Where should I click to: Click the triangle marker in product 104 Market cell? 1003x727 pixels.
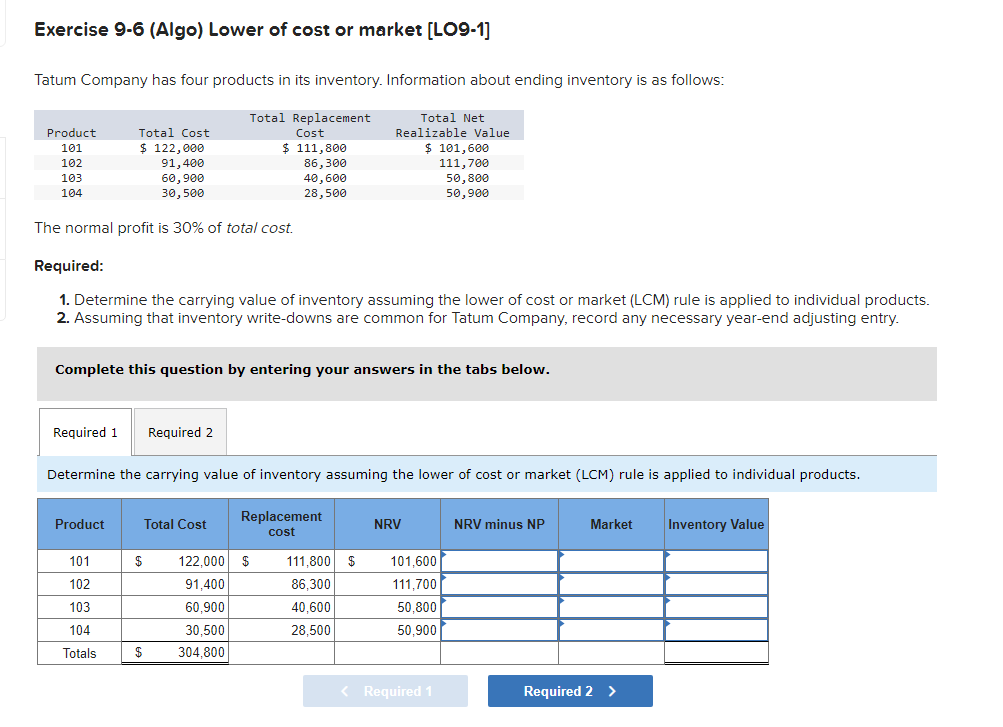(560, 625)
